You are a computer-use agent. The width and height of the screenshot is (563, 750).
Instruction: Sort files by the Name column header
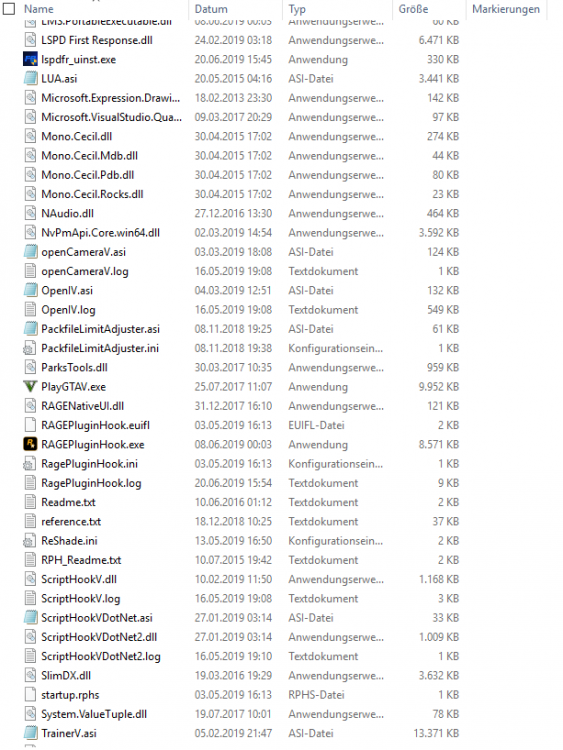39,9
